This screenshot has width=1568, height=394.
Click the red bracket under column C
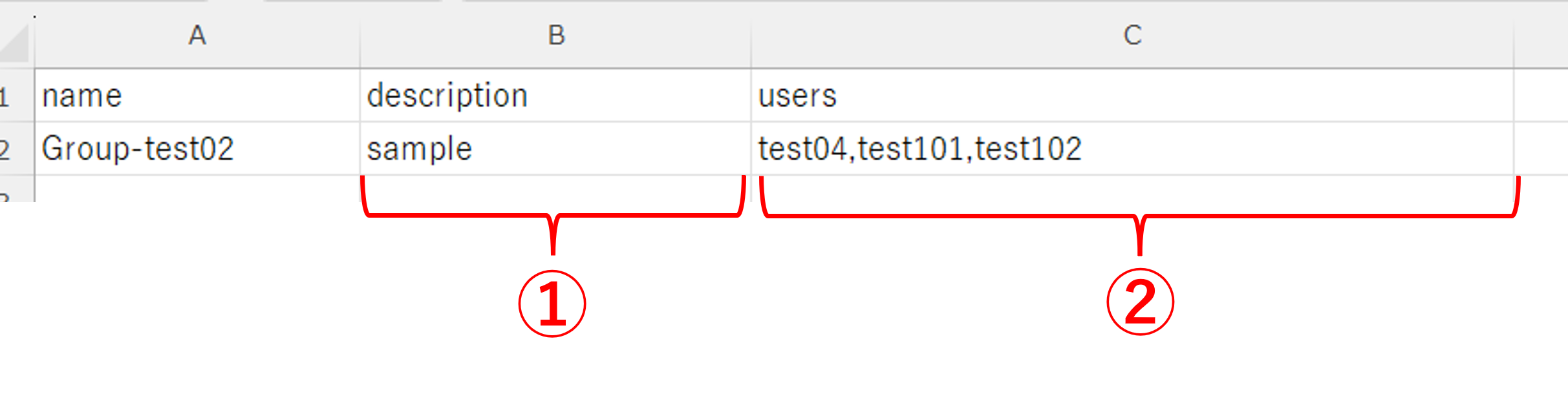(x=1140, y=215)
